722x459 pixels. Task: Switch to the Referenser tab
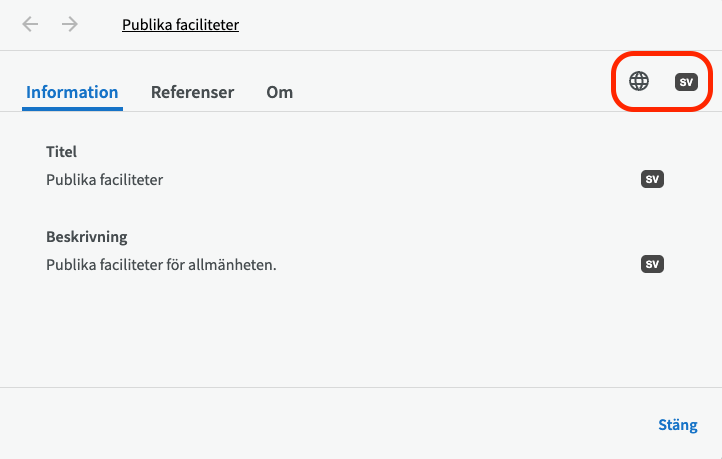(x=192, y=92)
